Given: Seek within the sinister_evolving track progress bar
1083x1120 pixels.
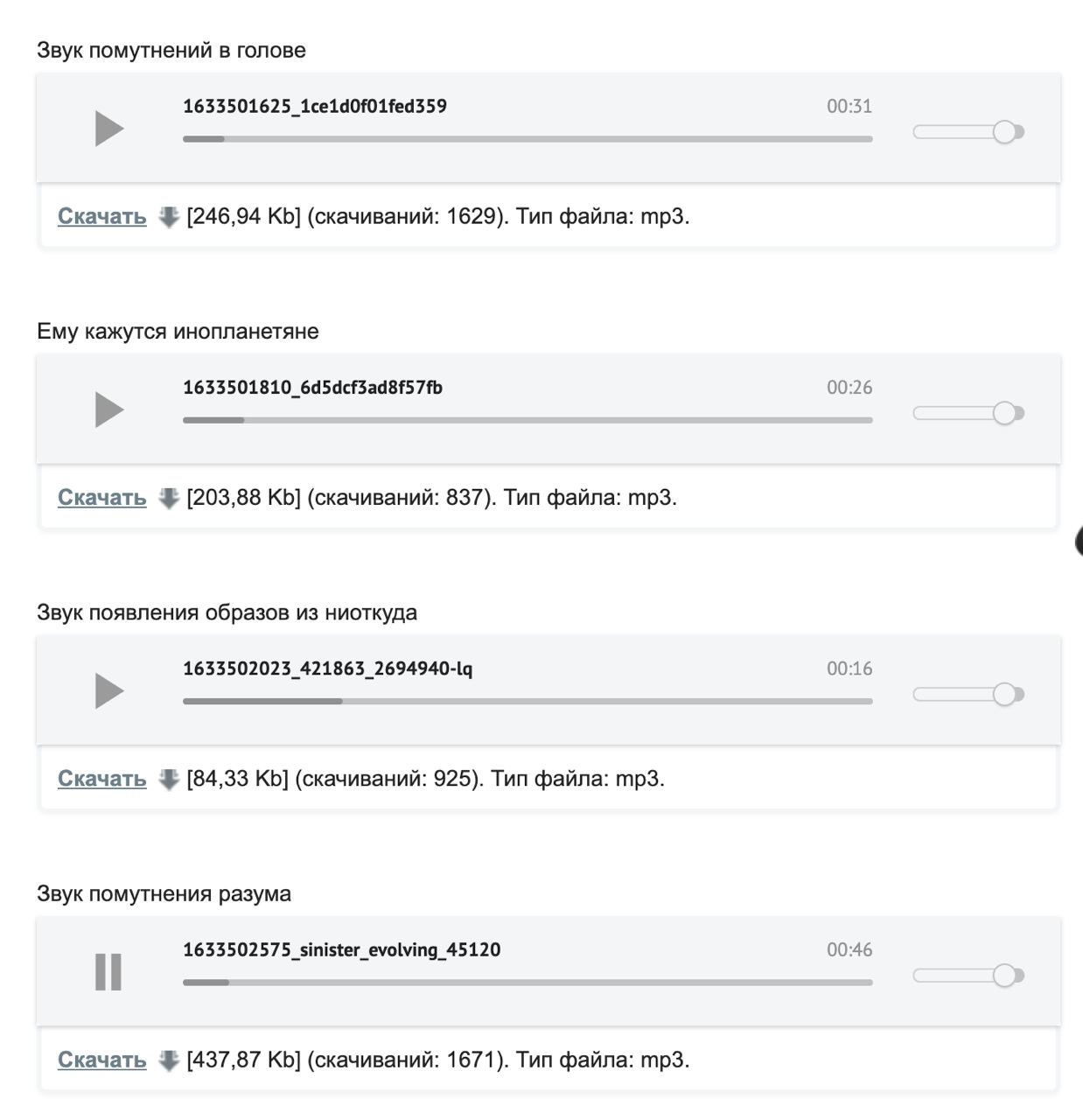Looking at the screenshot, I should coord(528,982).
